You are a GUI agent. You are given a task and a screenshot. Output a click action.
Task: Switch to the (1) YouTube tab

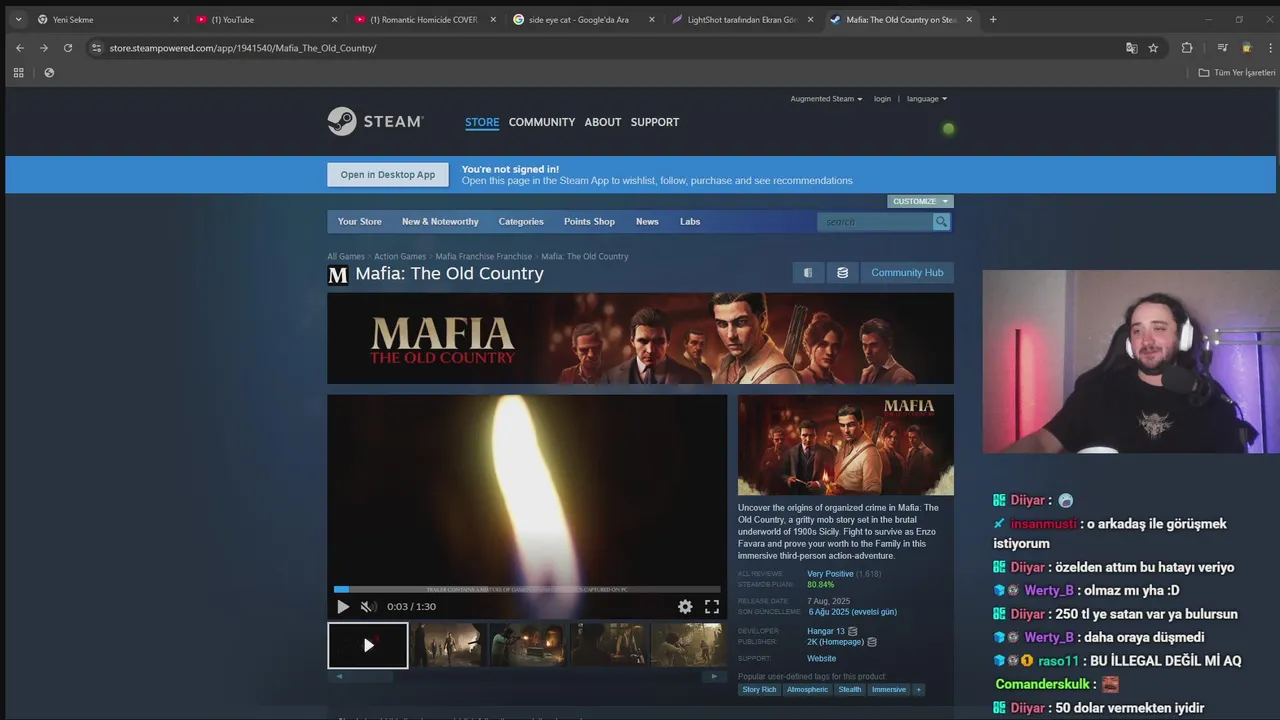point(265,19)
